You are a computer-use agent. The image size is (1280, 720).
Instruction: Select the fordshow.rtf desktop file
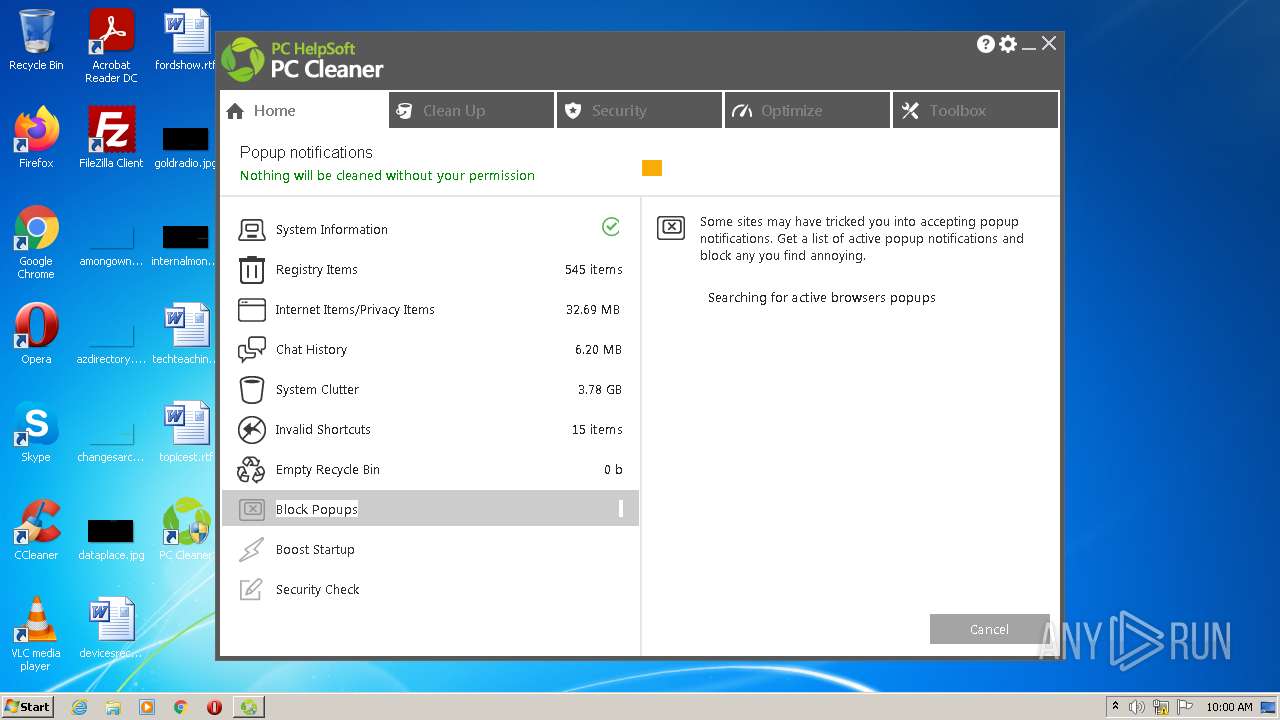(x=186, y=40)
